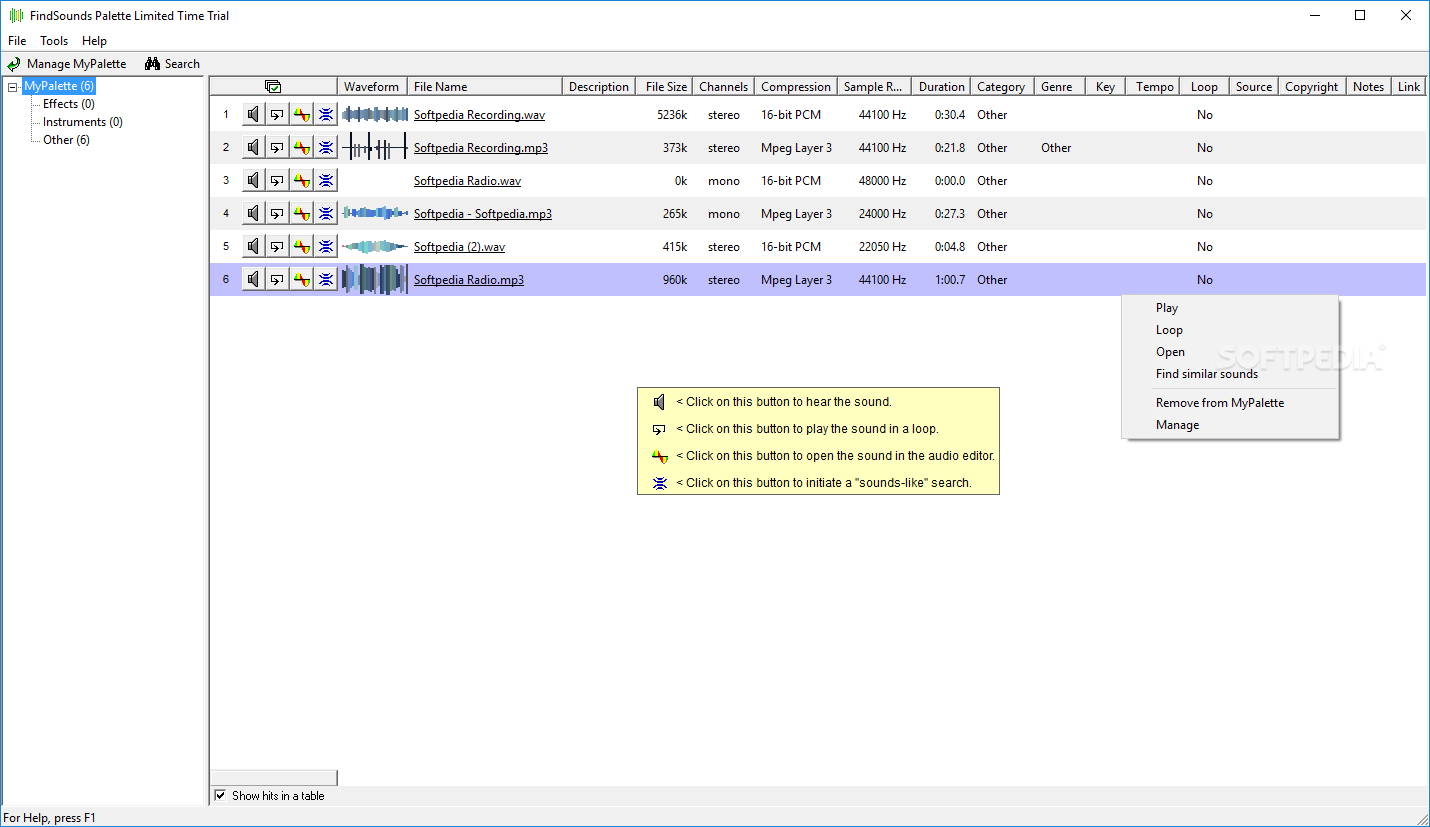This screenshot has width=1430, height=827.
Task: Open the File menu
Action: (17, 41)
